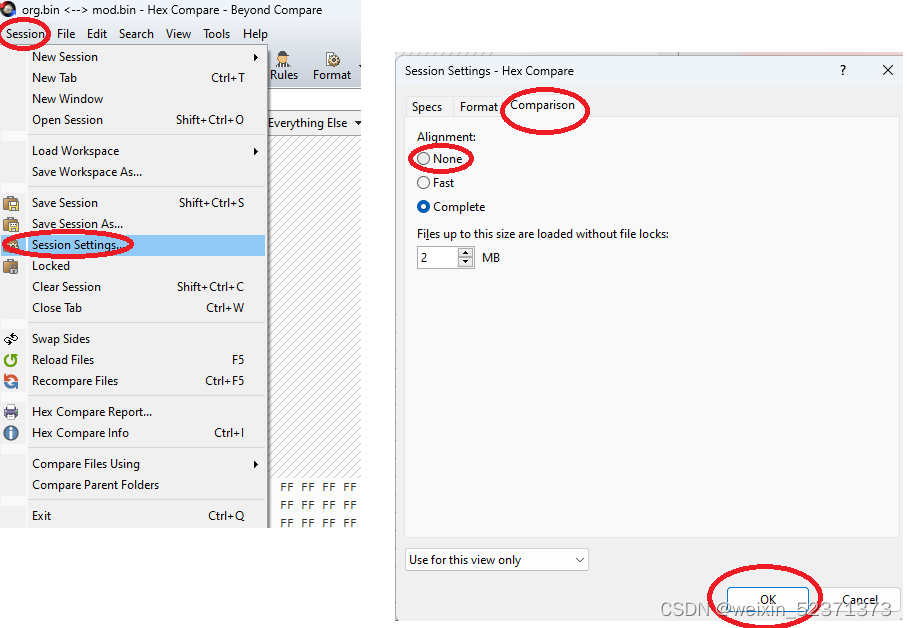
Task: Choose the Exit menu item
Action: click(133, 516)
